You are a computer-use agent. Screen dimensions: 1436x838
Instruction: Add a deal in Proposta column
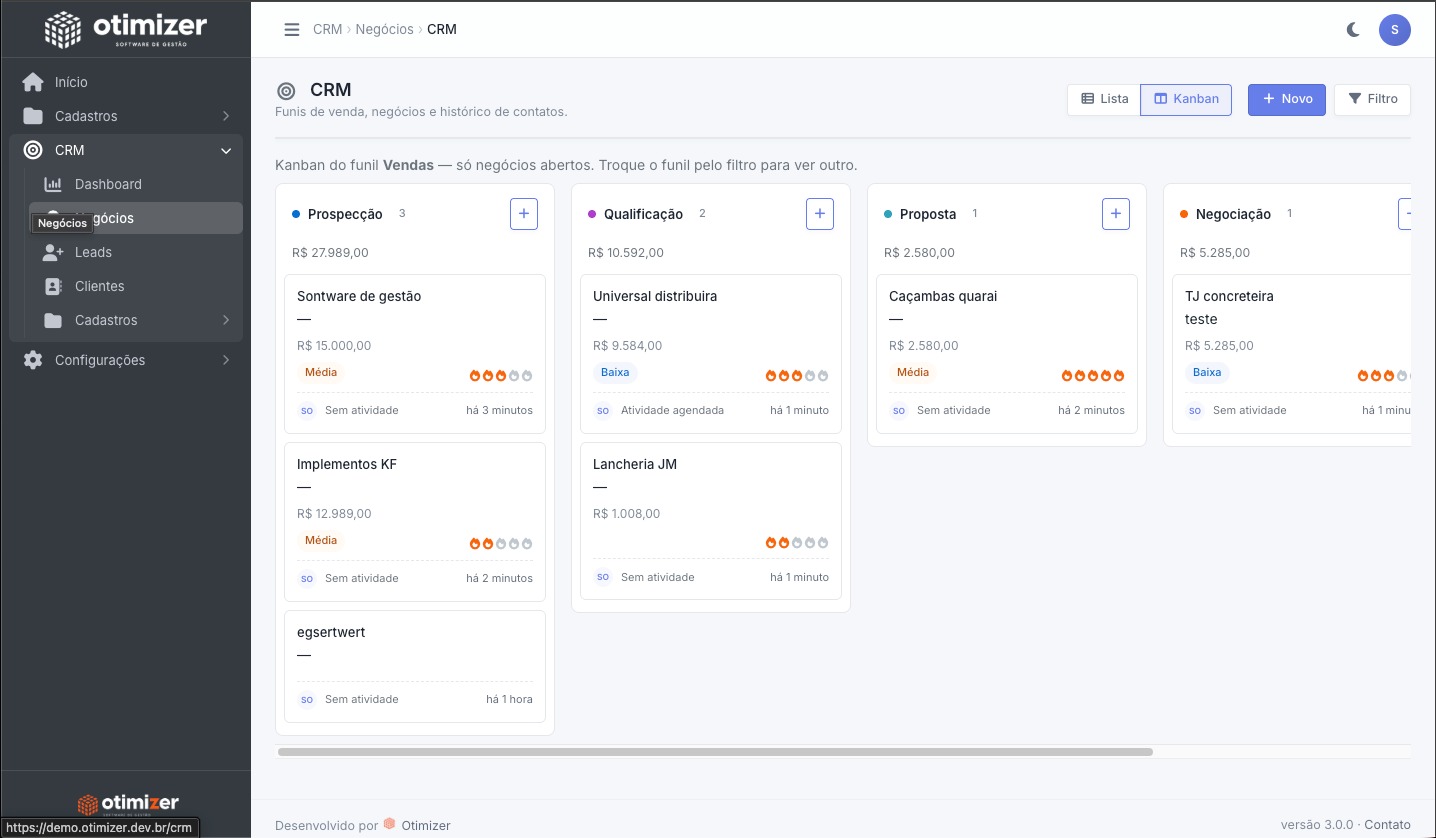1116,213
